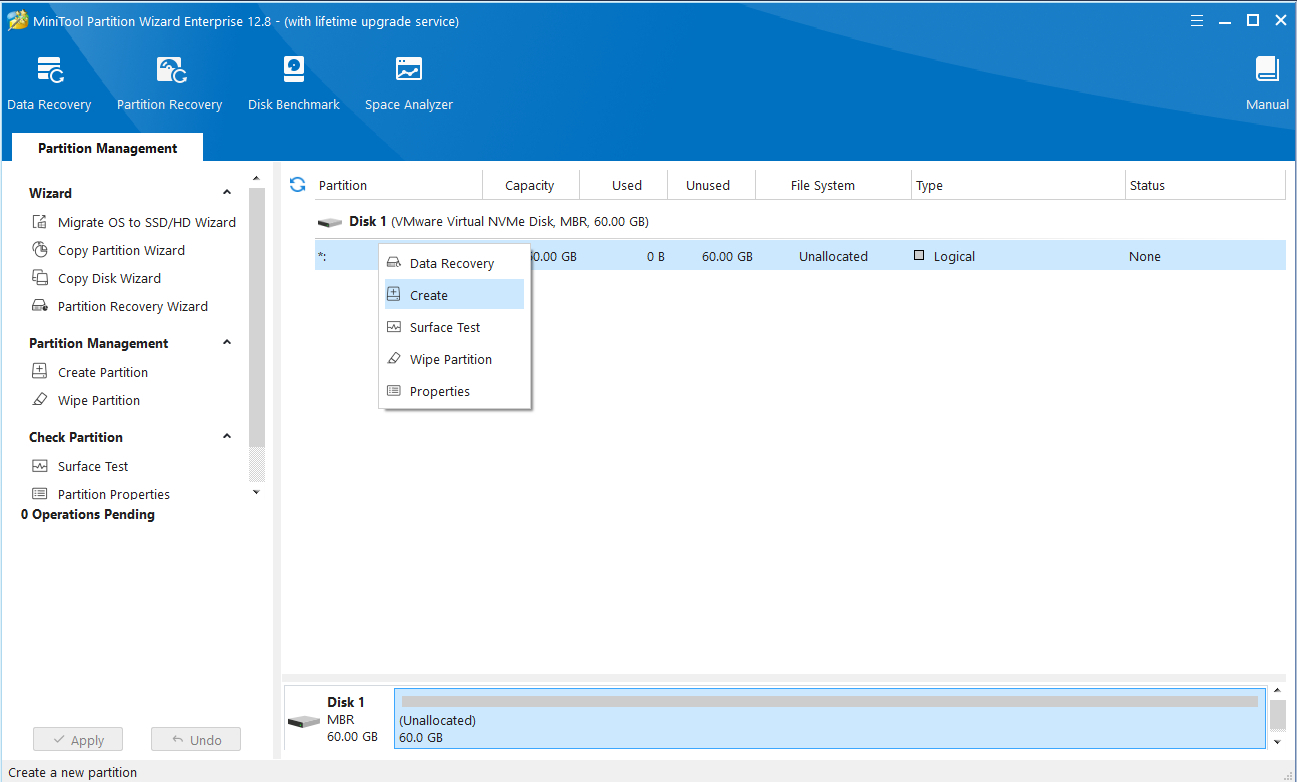This screenshot has width=1297, height=782.
Task: Select Wipe Partition in context menu
Action: tap(450, 359)
